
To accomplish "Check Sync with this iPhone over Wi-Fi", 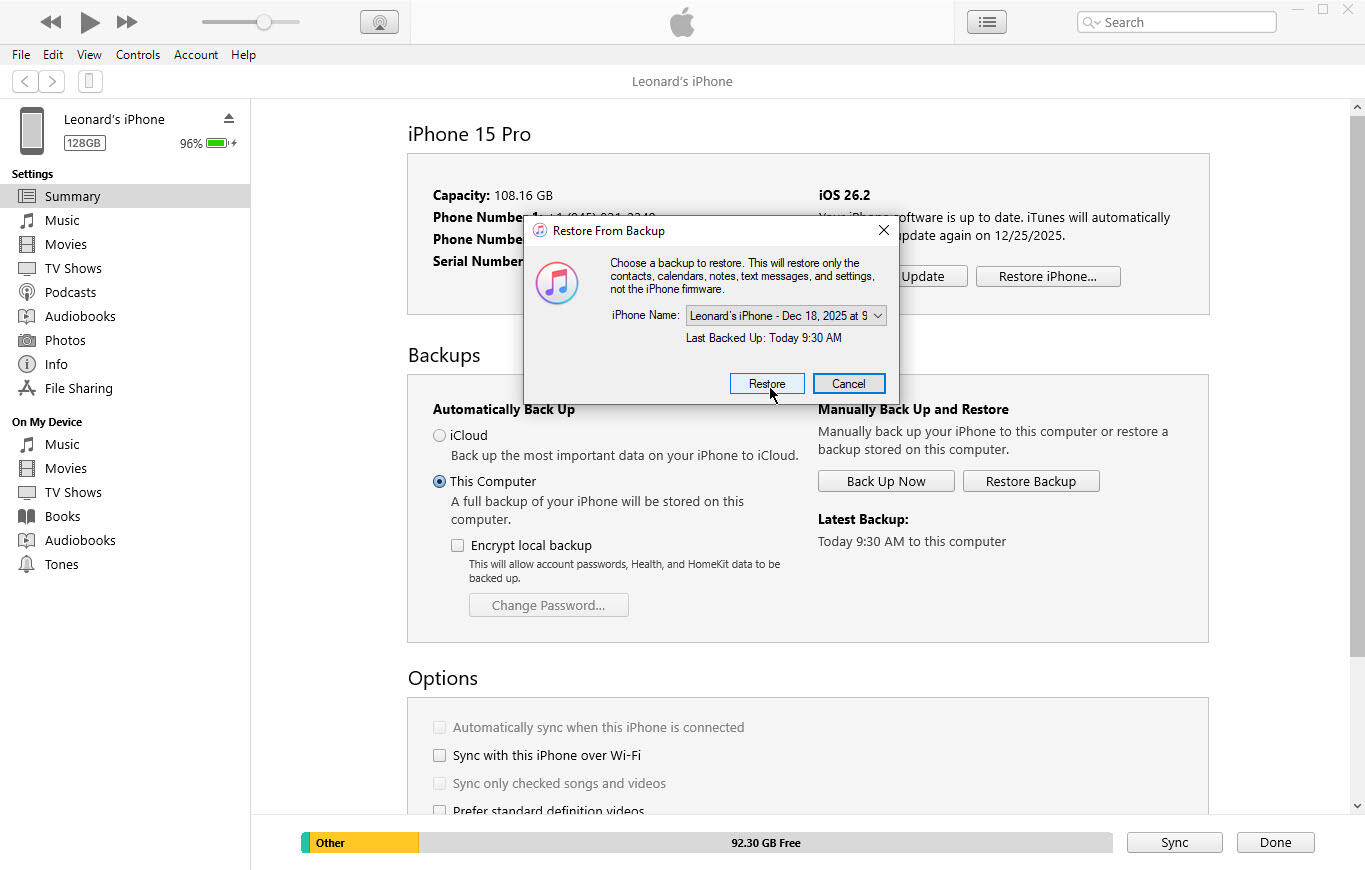I will tap(439, 756).
